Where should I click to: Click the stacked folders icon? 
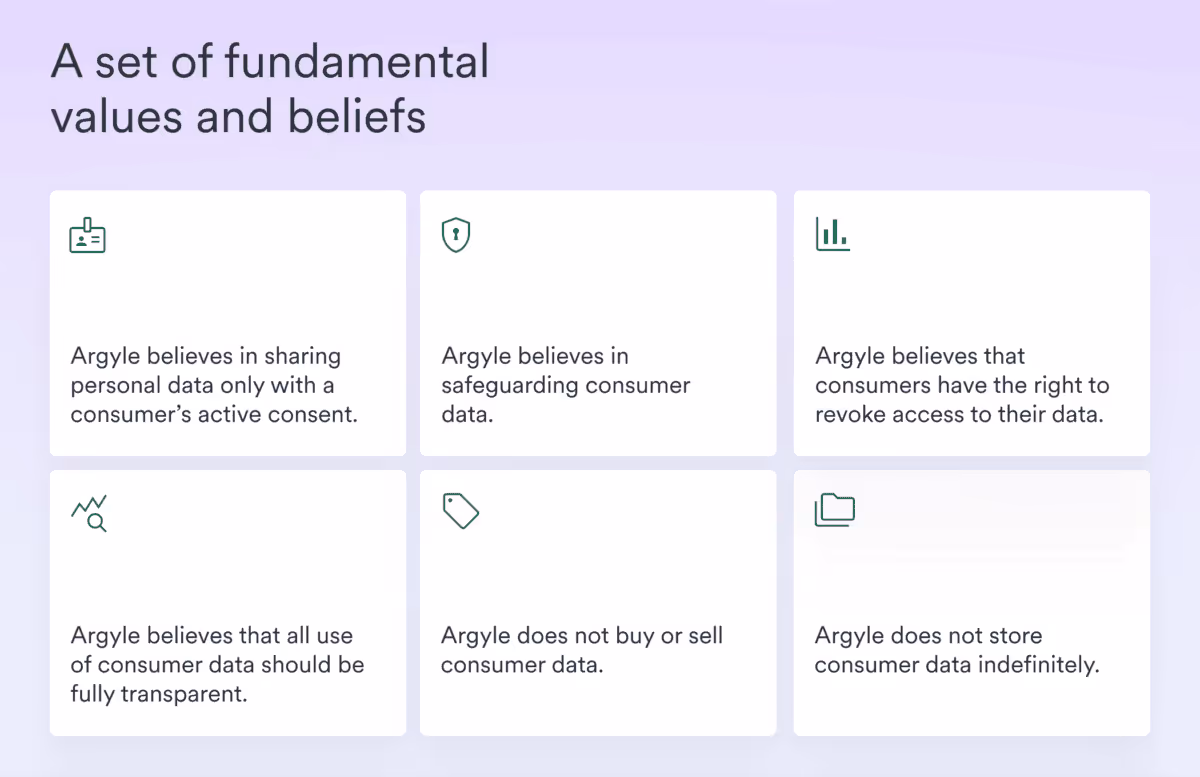click(x=835, y=510)
